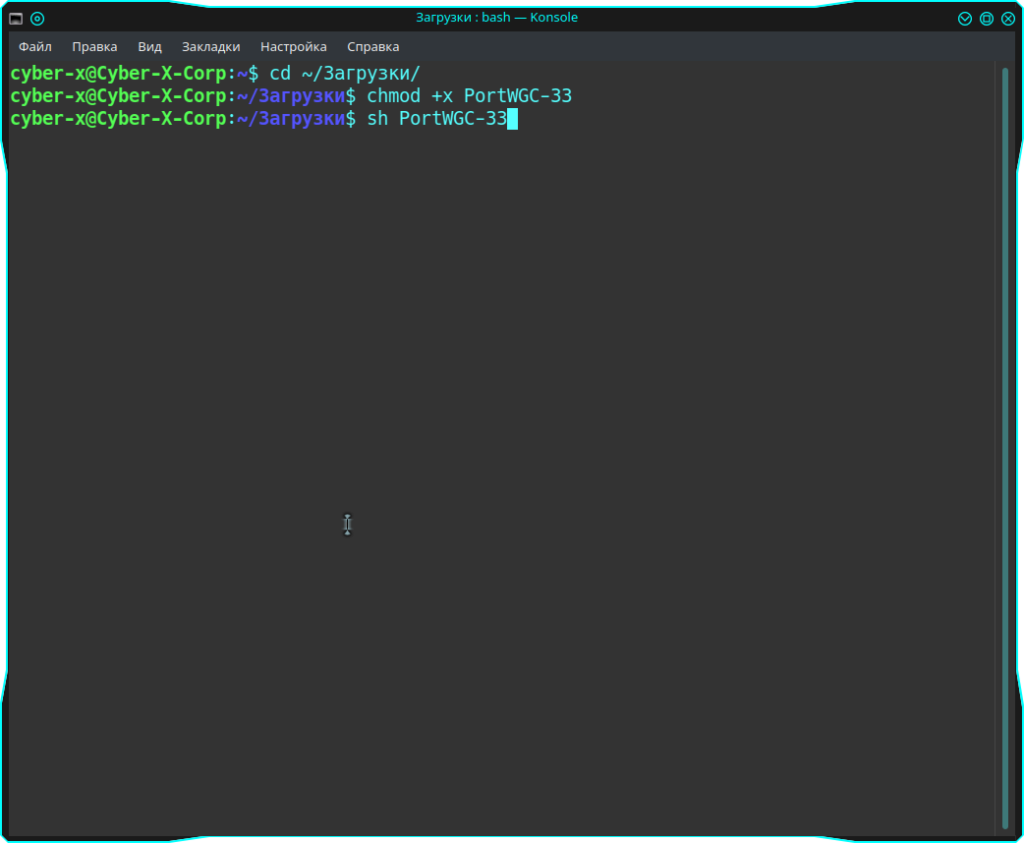
Task: Open the Справка menu
Action: tap(373, 47)
